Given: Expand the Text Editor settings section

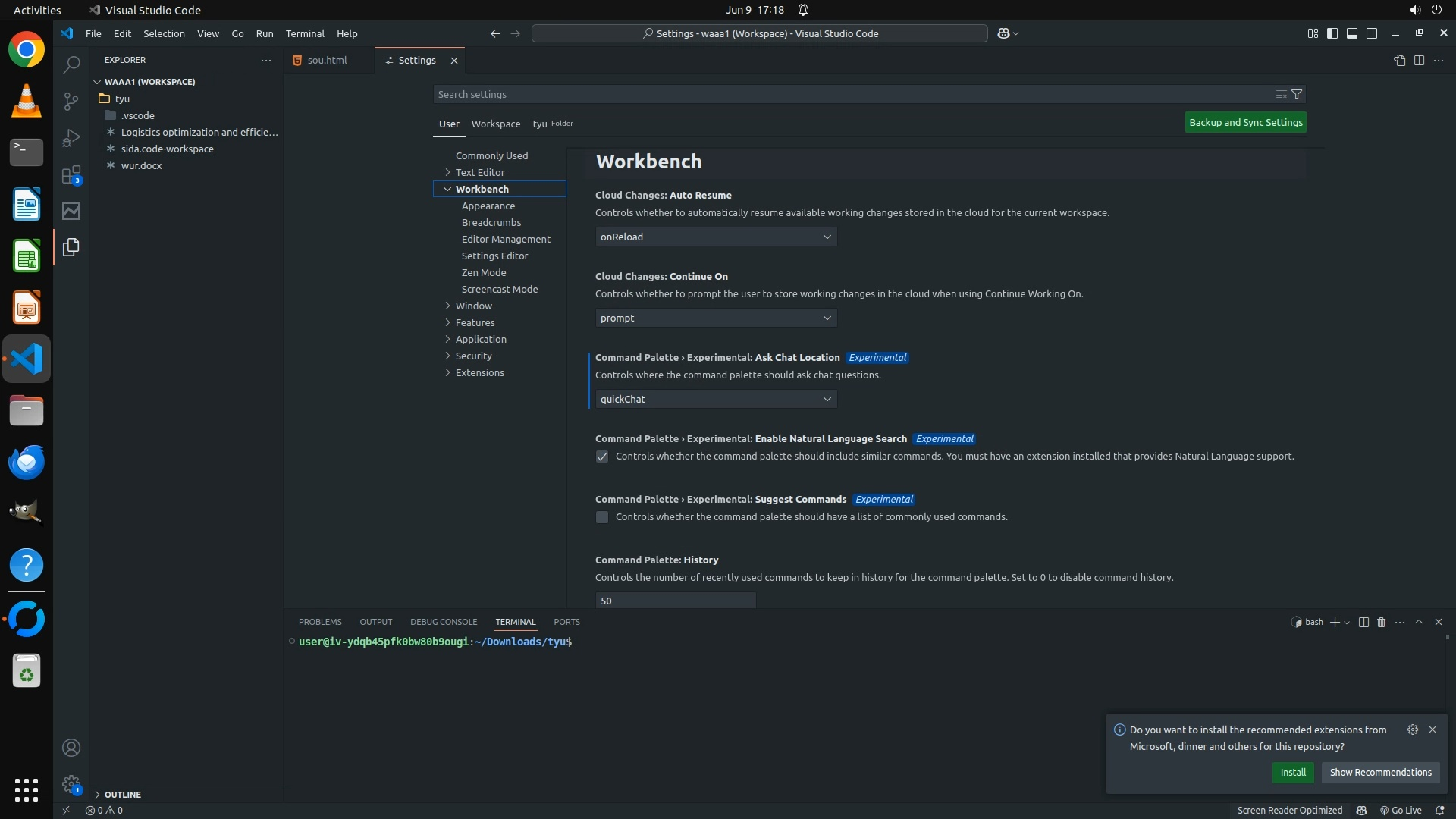Looking at the screenshot, I should pyautogui.click(x=479, y=172).
